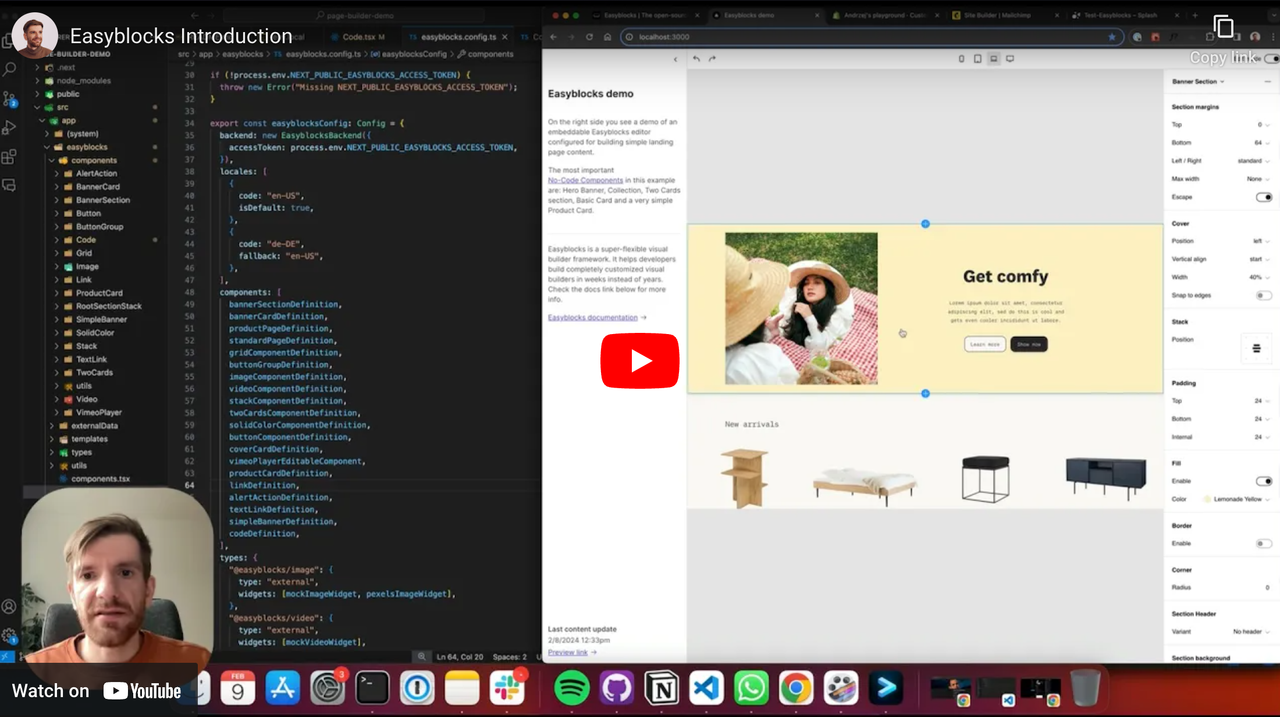
Task: Open Notion from the dock
Action: (661, 688)
